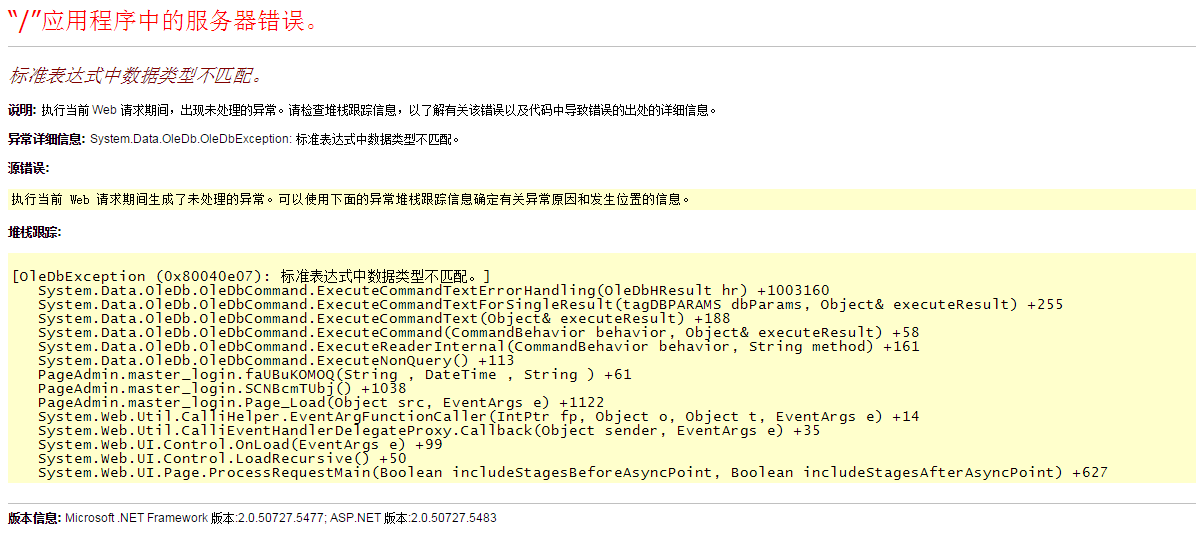The height and width of the screenshot is (537, 1196).
Task: Click the master_login.SCNBcmTUbj() +1038 line
Action: click(222, 388)
